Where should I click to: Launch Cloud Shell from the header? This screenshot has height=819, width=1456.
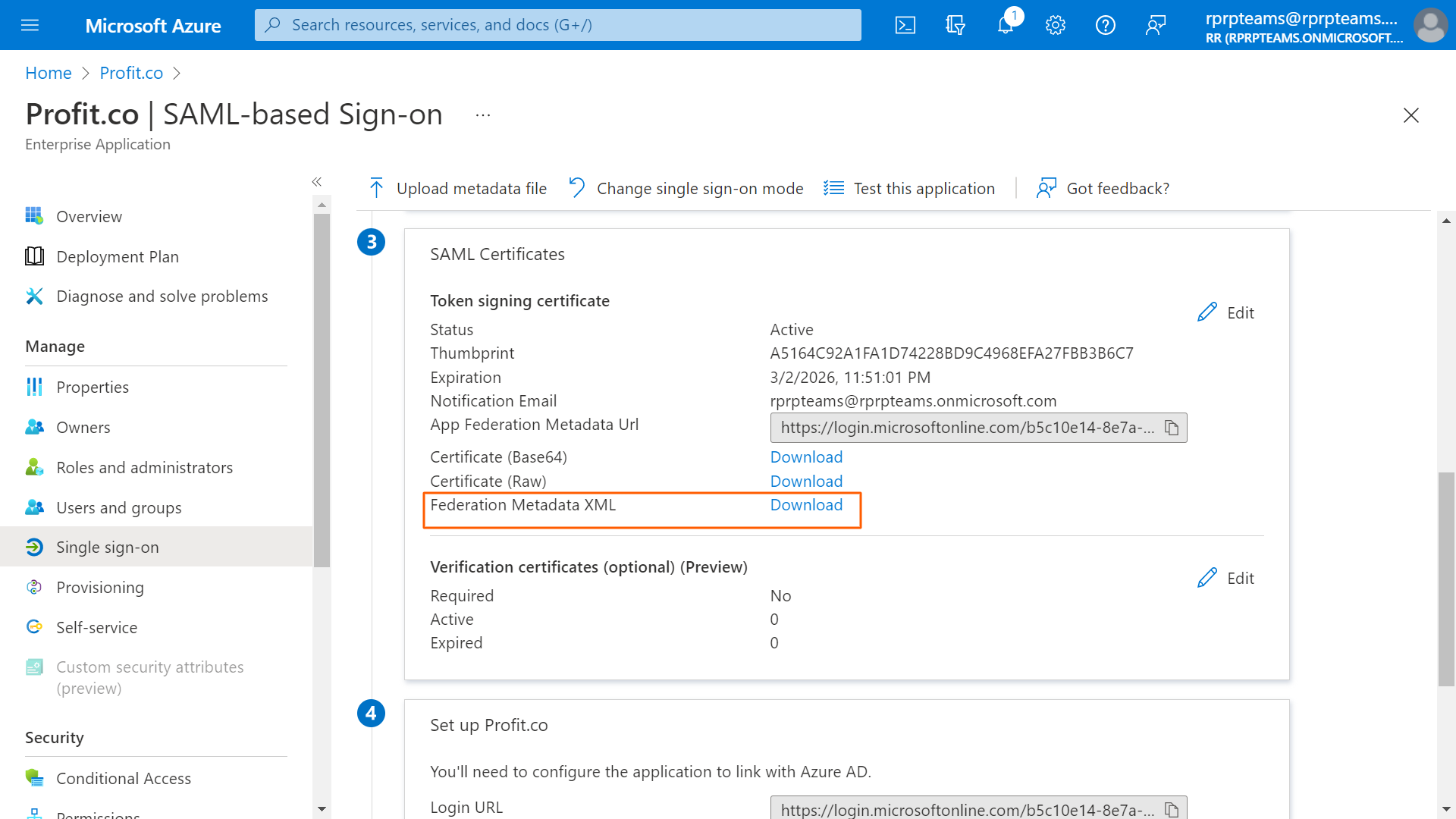click(905, 25)
